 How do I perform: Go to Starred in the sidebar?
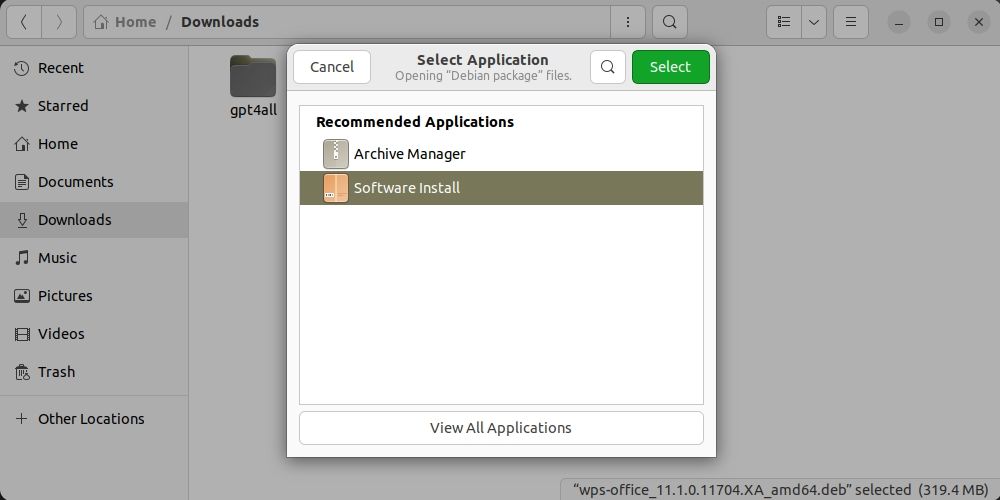tap(63, 106)
